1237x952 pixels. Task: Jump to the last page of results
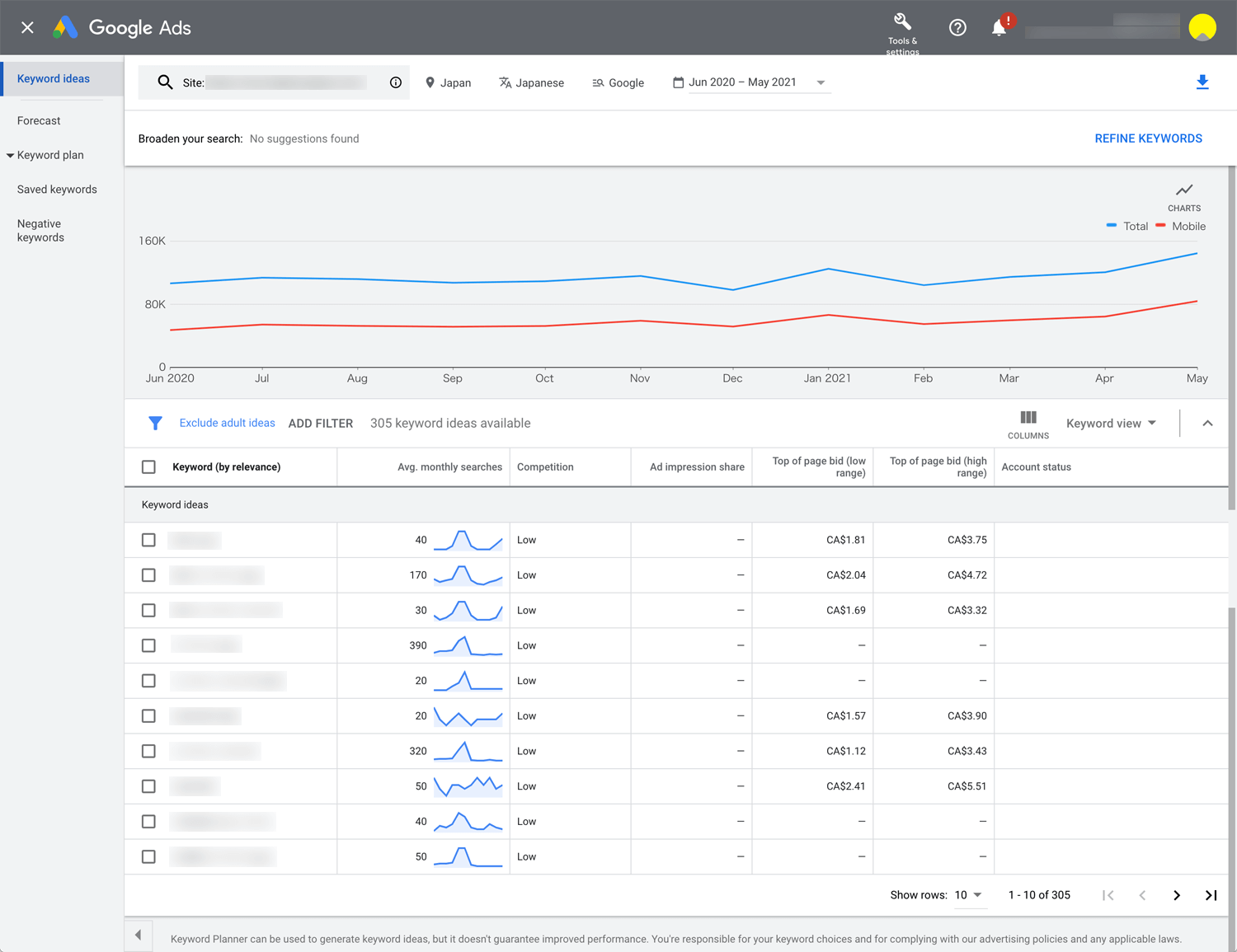click(x=1211, y=895)
